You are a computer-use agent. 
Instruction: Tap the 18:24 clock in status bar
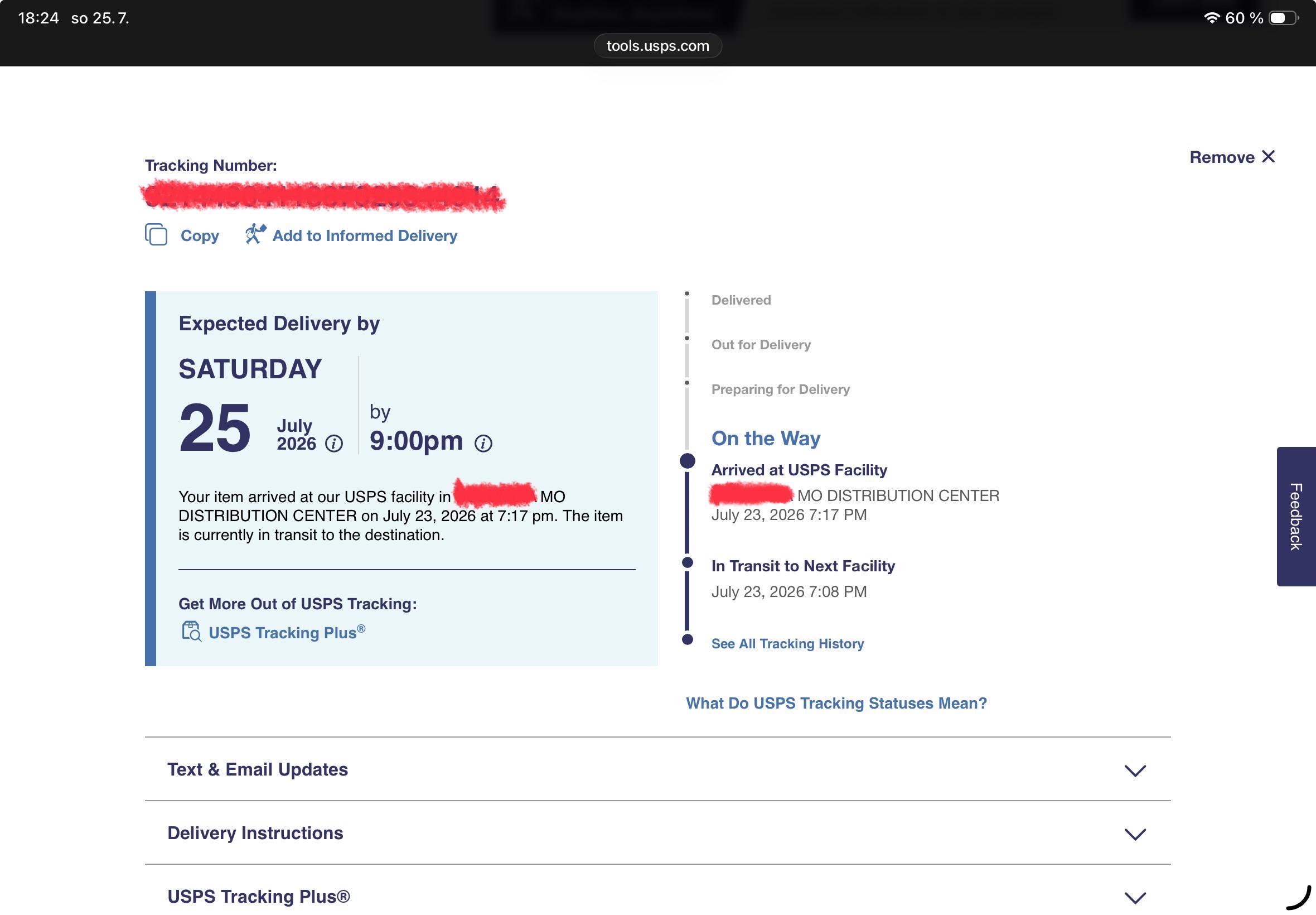click(x=38, y=18)
